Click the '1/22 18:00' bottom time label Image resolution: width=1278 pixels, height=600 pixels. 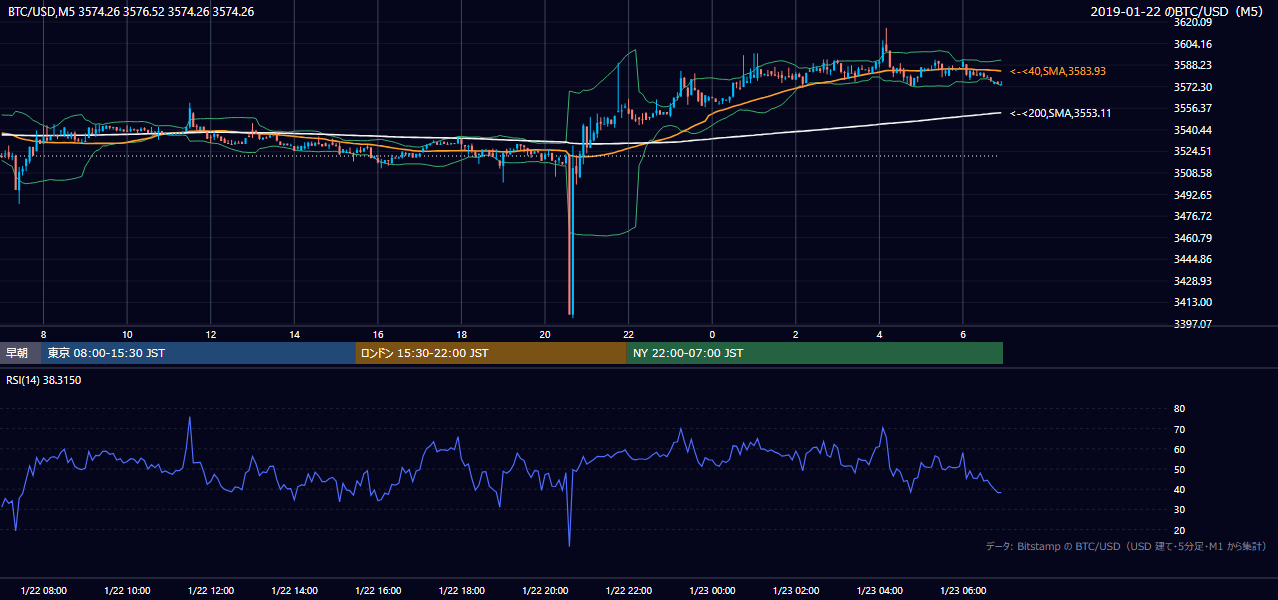[x=461, y=591]
